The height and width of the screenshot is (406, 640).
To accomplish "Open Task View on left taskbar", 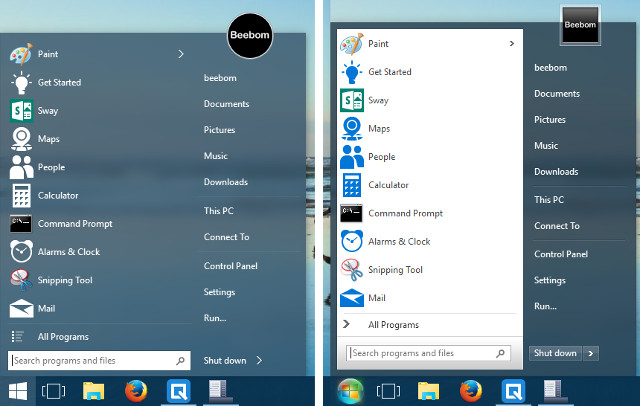I will click(53, 391).
